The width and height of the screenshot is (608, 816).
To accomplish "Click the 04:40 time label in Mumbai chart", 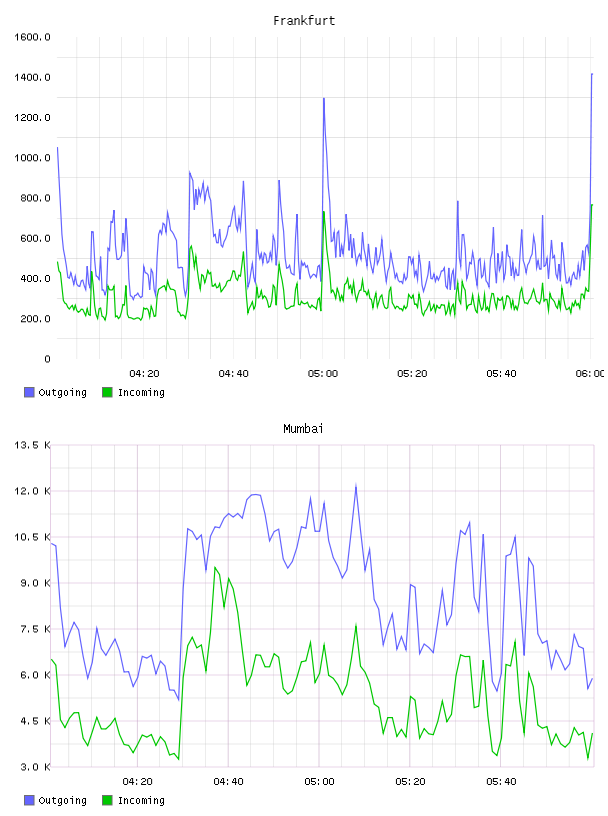I will [x=229, y=782].
